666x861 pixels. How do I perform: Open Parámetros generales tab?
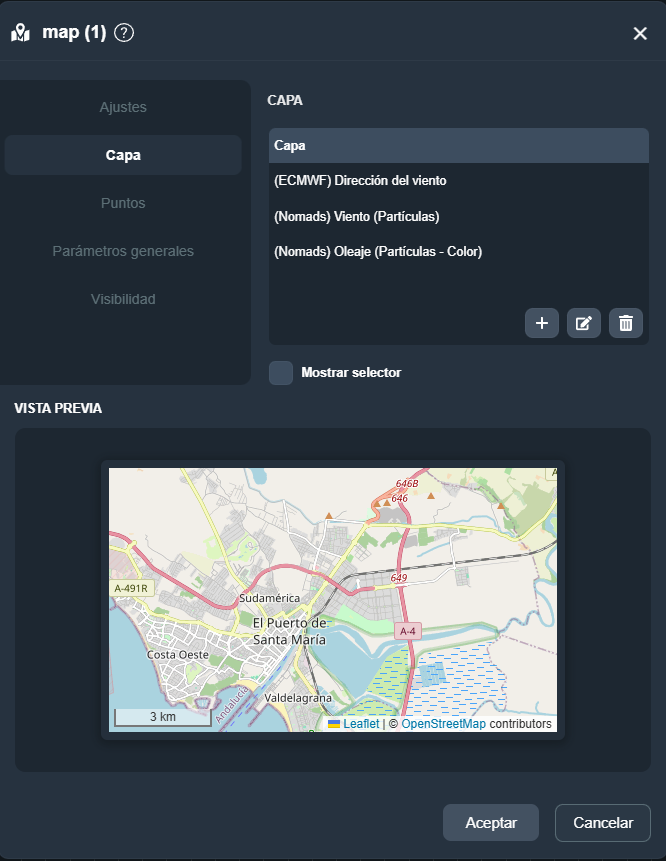(123, 251)
